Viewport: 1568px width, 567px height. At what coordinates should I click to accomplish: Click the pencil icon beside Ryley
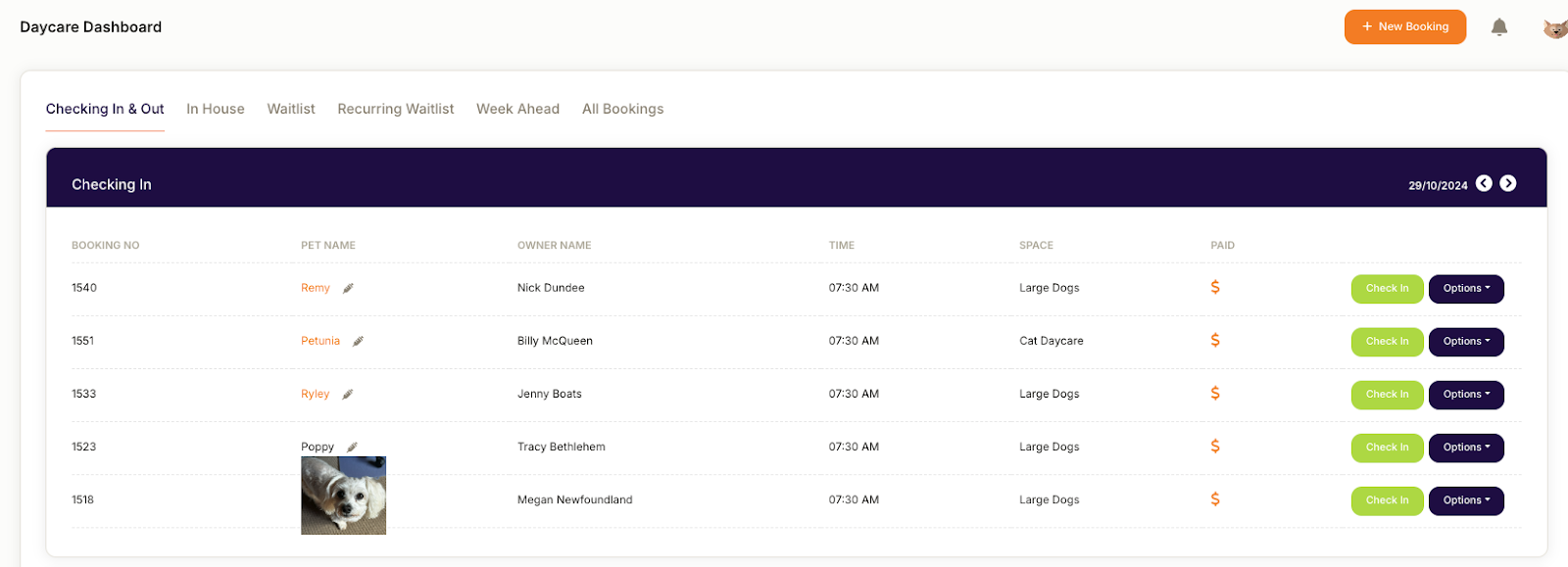(348, 394)
